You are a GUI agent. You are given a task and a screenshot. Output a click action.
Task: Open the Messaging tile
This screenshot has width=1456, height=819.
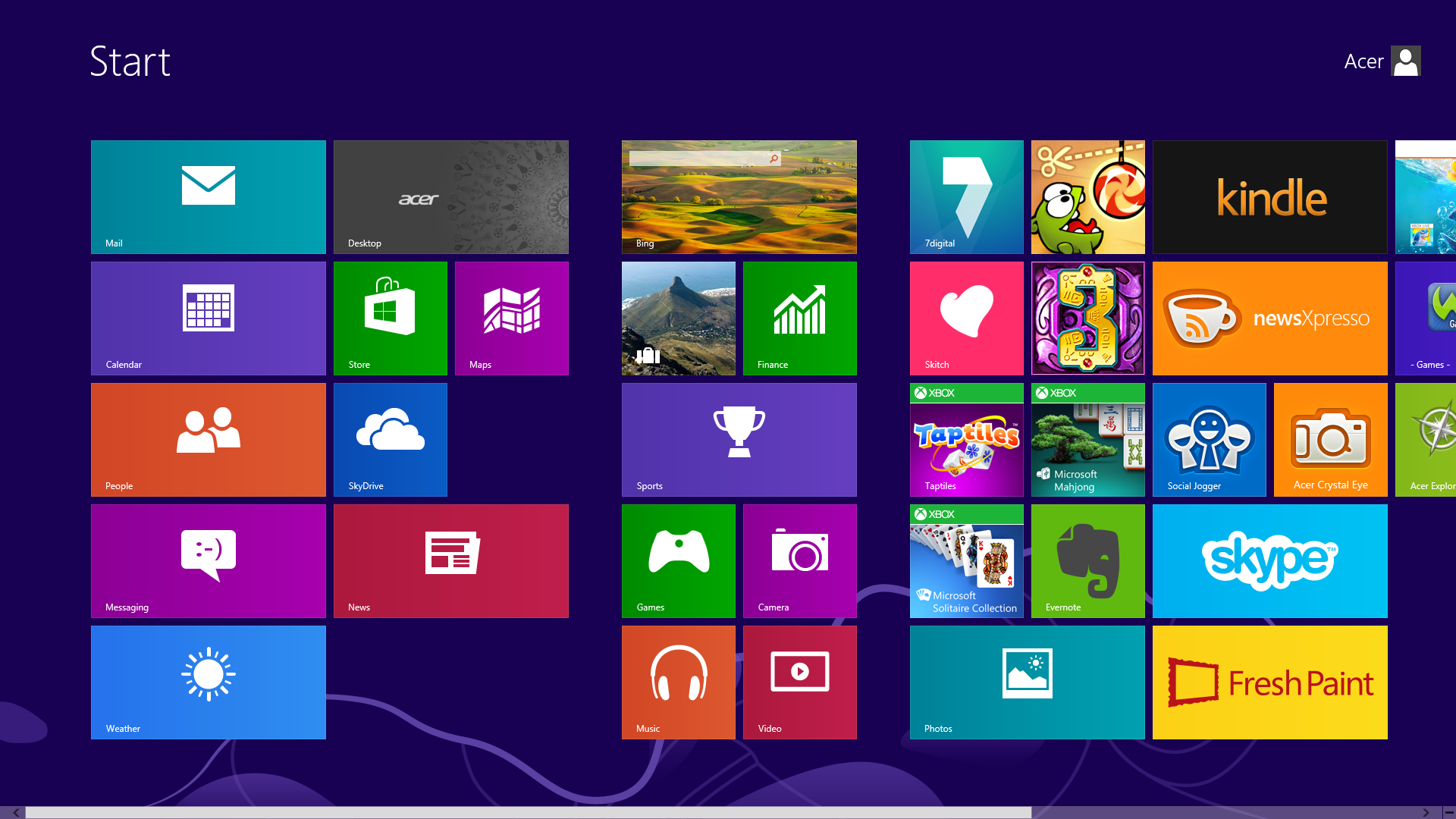209,561
